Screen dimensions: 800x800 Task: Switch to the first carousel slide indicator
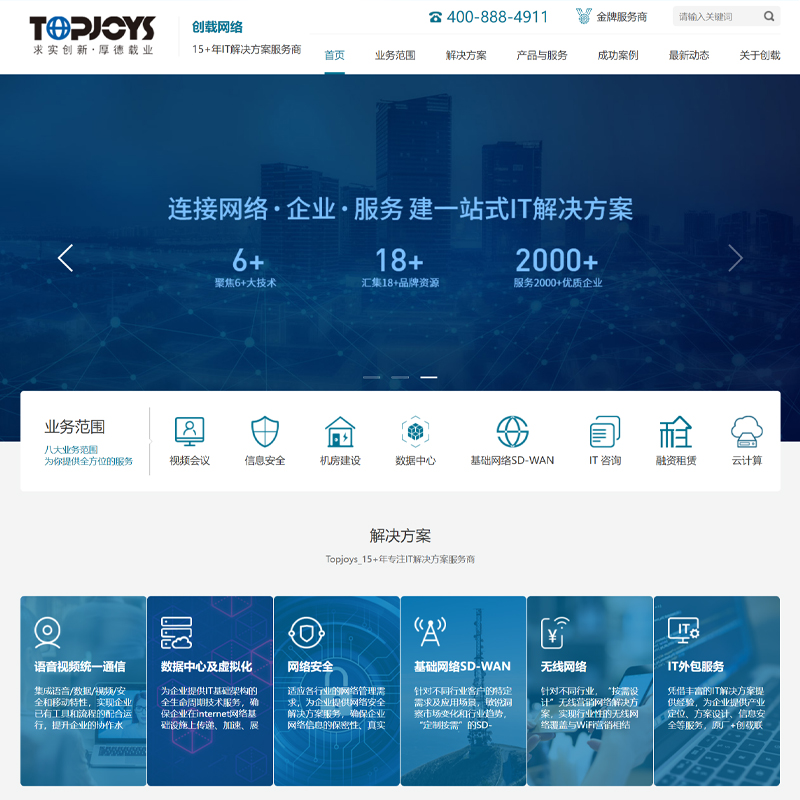pos(372,377)
